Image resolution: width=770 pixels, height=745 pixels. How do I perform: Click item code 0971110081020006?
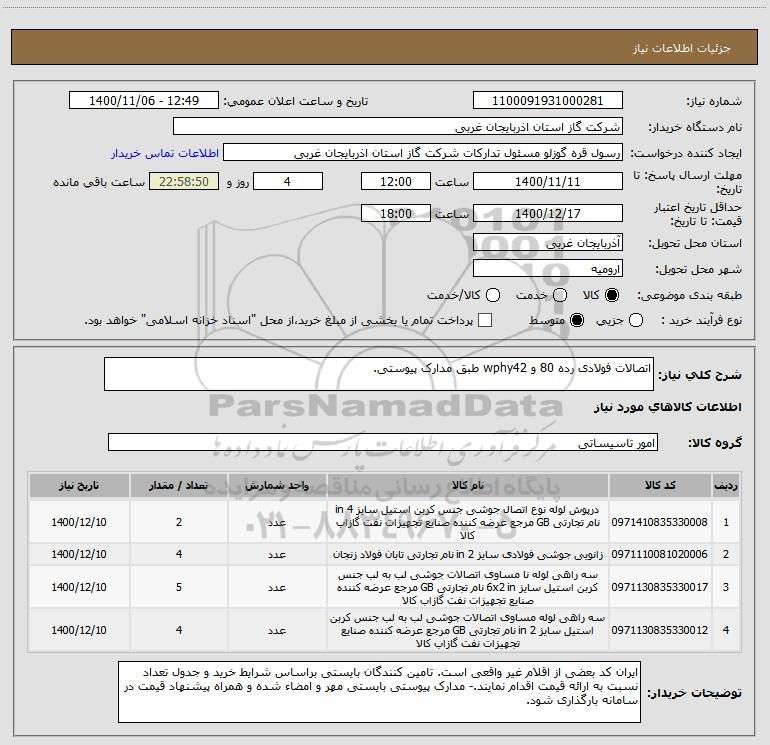pos(660,554)
